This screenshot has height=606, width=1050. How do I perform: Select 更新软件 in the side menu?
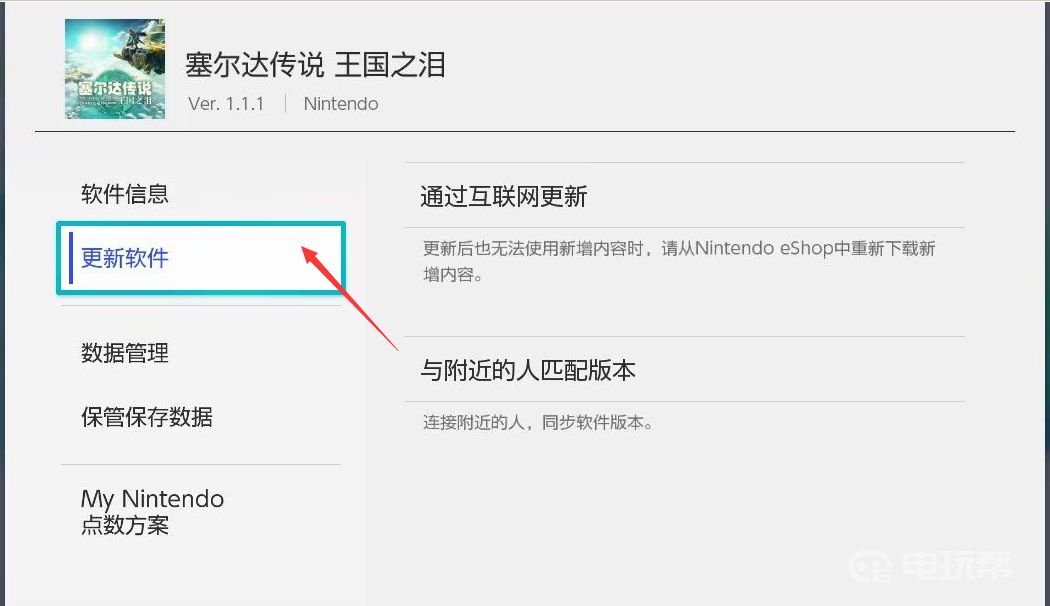coord(201,258)
